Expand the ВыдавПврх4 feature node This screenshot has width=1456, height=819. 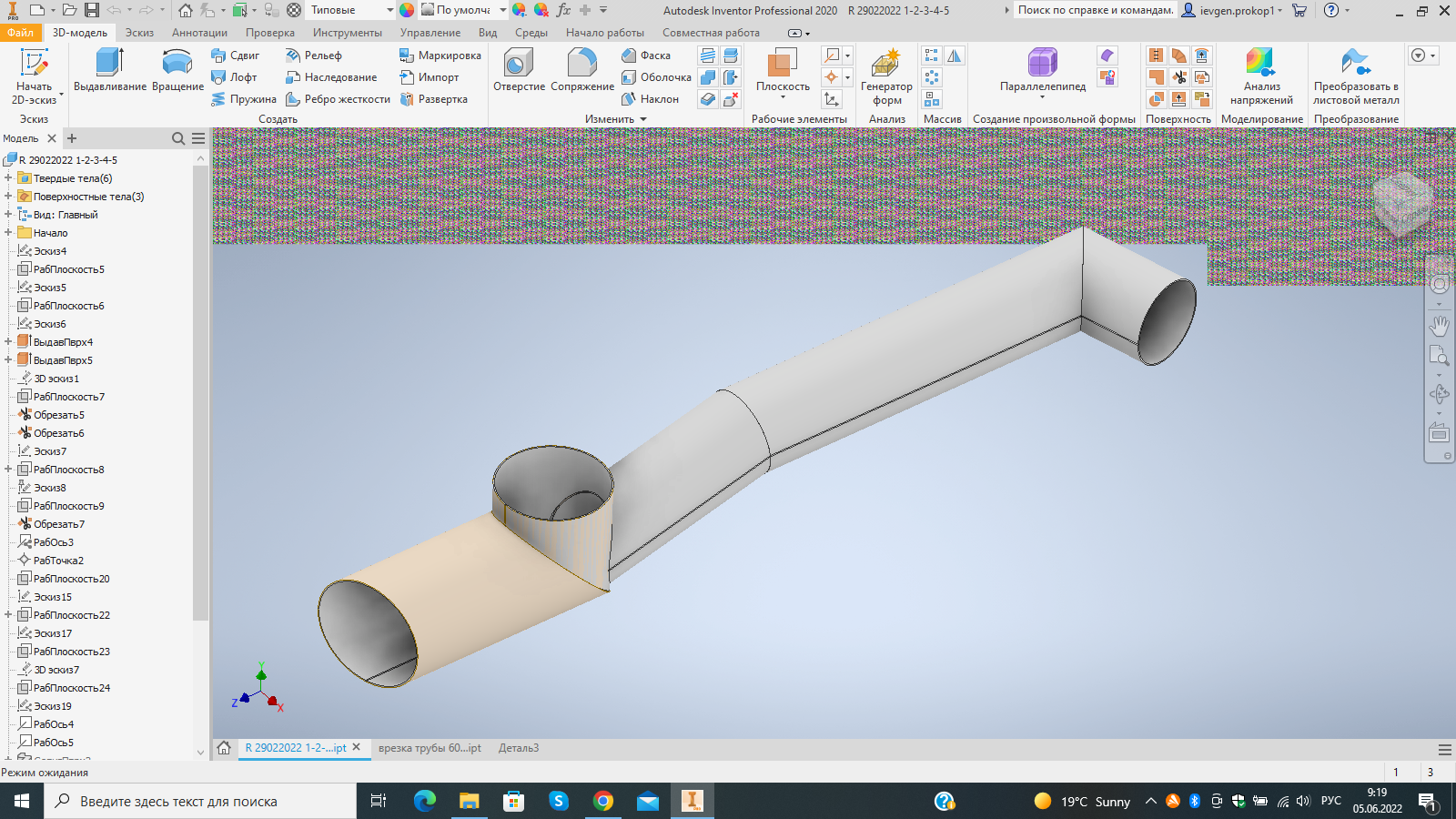(8, 342)
